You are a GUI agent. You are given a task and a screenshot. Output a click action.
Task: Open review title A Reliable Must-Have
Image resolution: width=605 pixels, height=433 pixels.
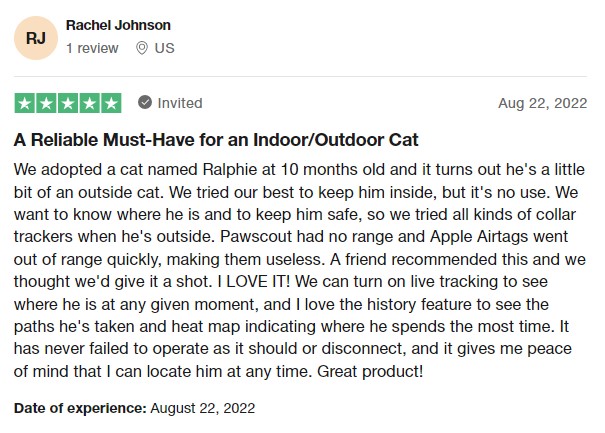click(x=216, y=140)
